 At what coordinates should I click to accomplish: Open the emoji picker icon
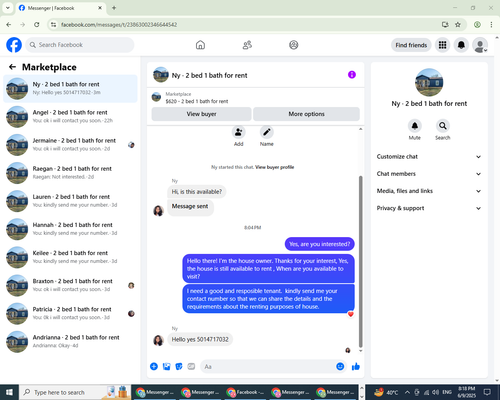(340, 367)
